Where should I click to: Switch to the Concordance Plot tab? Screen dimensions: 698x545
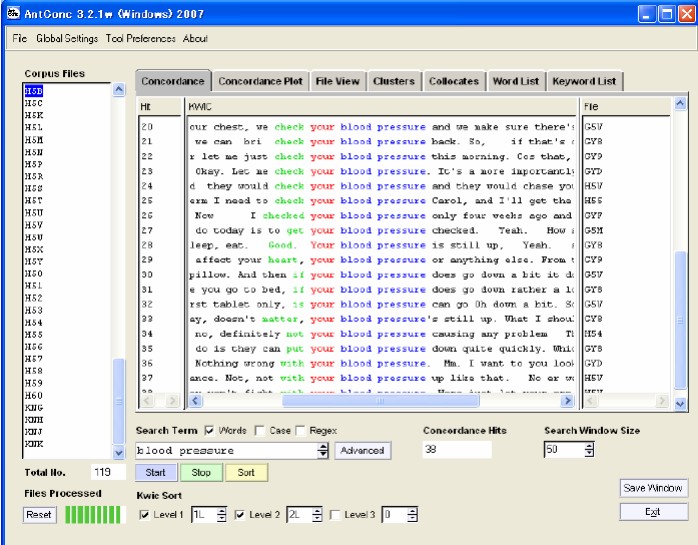point(259,81)
